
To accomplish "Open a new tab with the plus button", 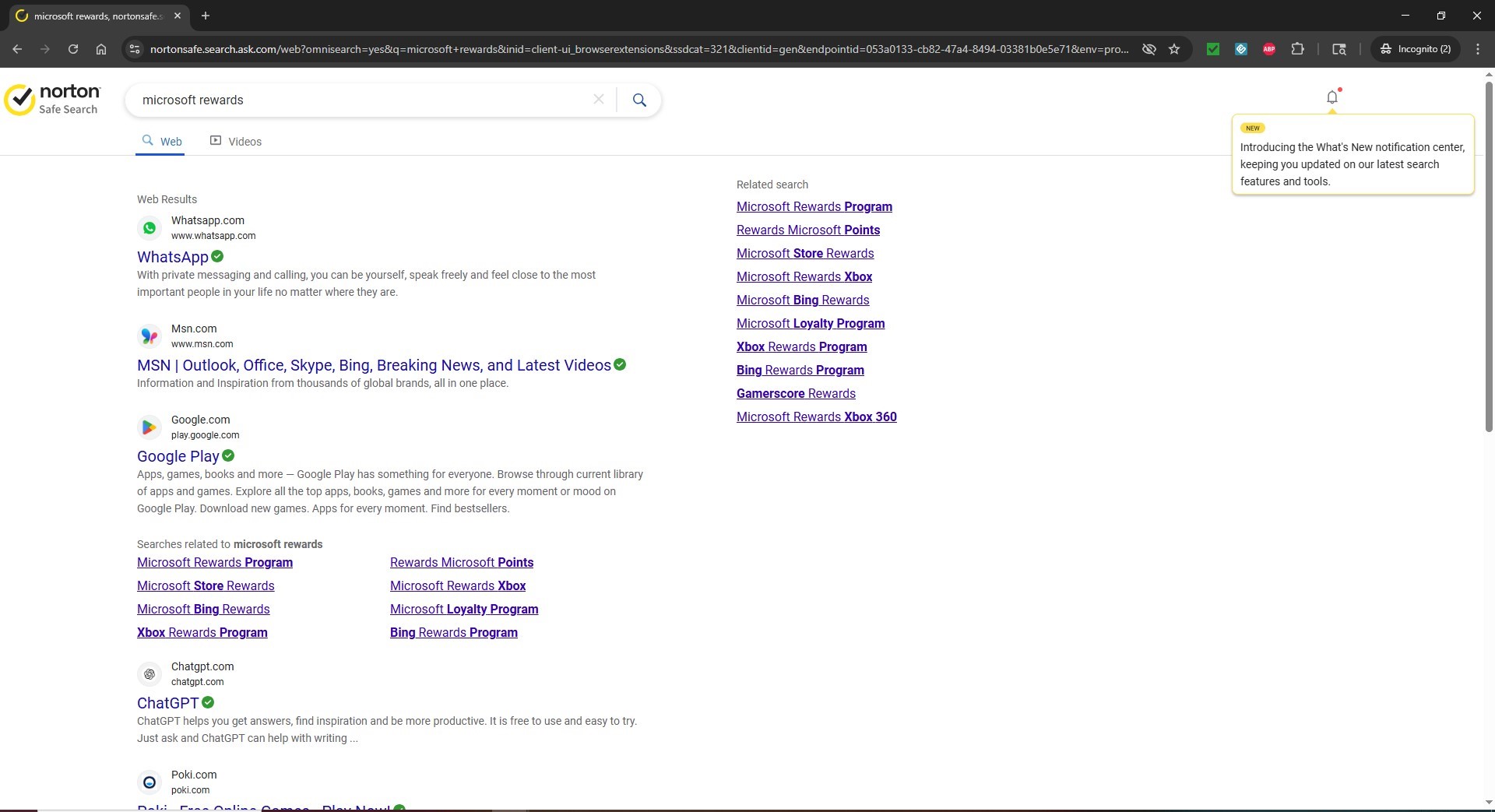I will pyautogui.click(x=206, y=16).
